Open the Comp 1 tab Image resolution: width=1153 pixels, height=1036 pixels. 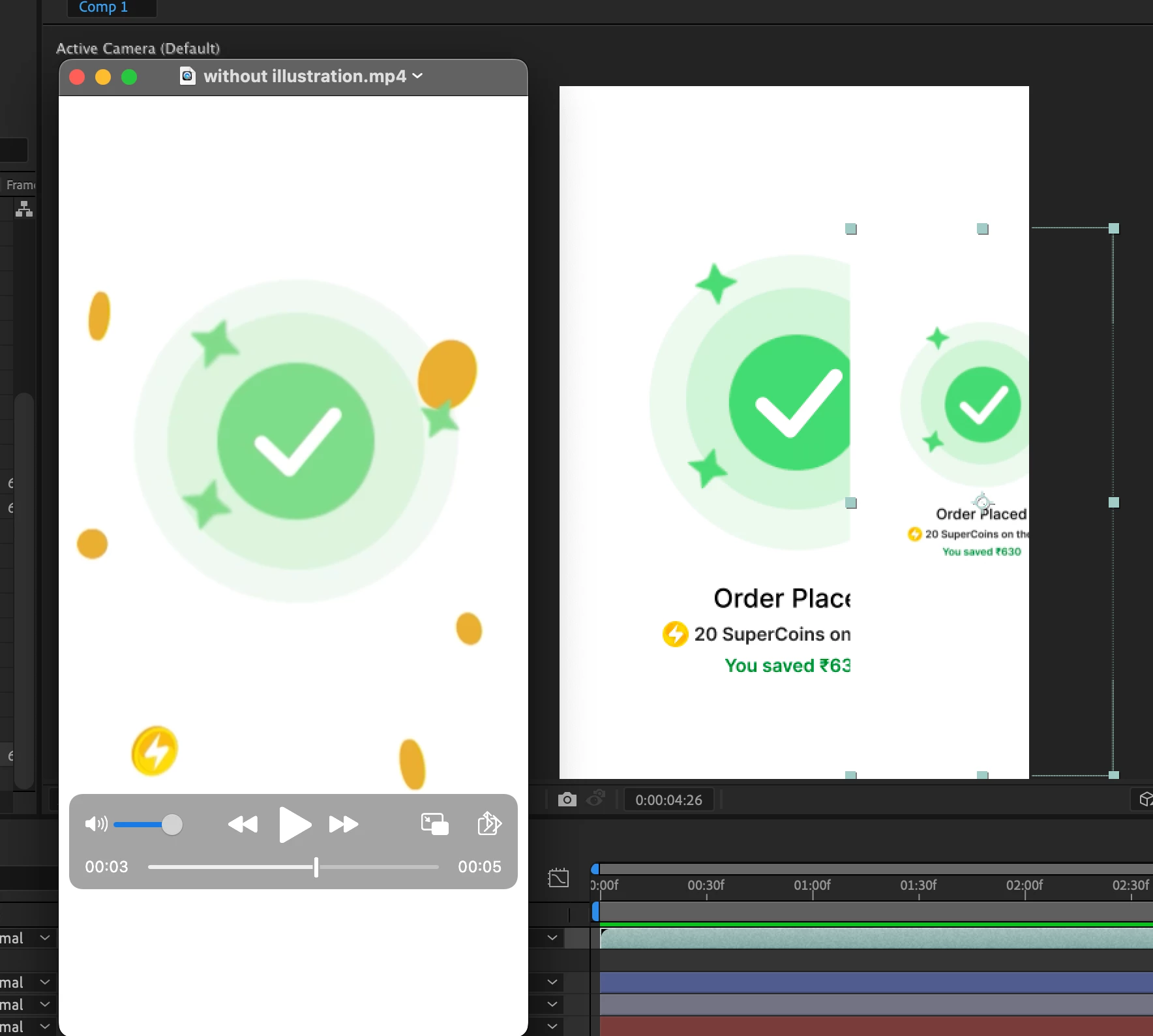[103, 7]
